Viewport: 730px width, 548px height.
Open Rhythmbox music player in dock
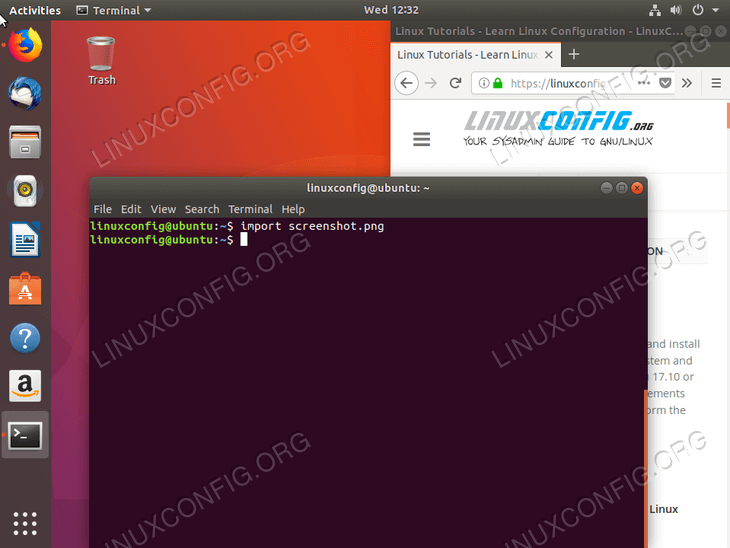point(25,190)
